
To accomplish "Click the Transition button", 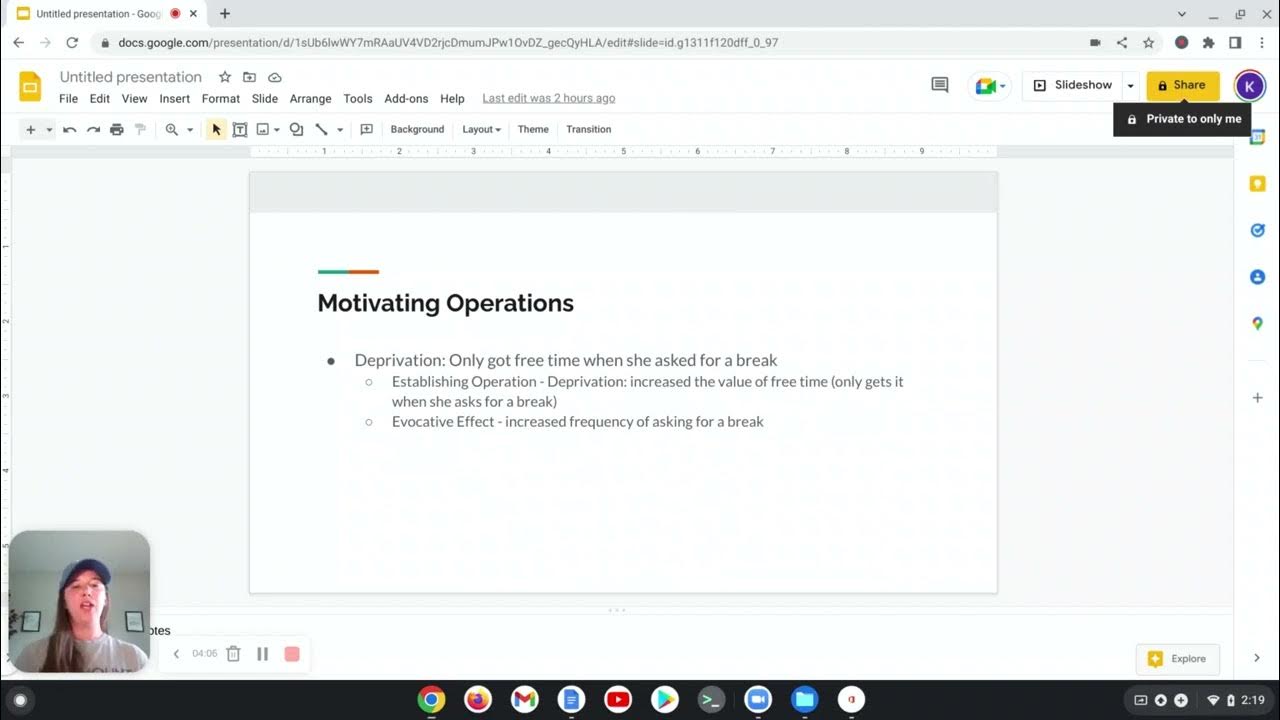I will 588,129.
